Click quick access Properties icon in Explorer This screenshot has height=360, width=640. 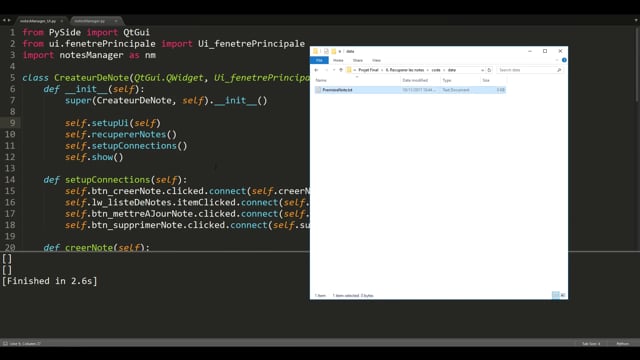coord(326,51)
